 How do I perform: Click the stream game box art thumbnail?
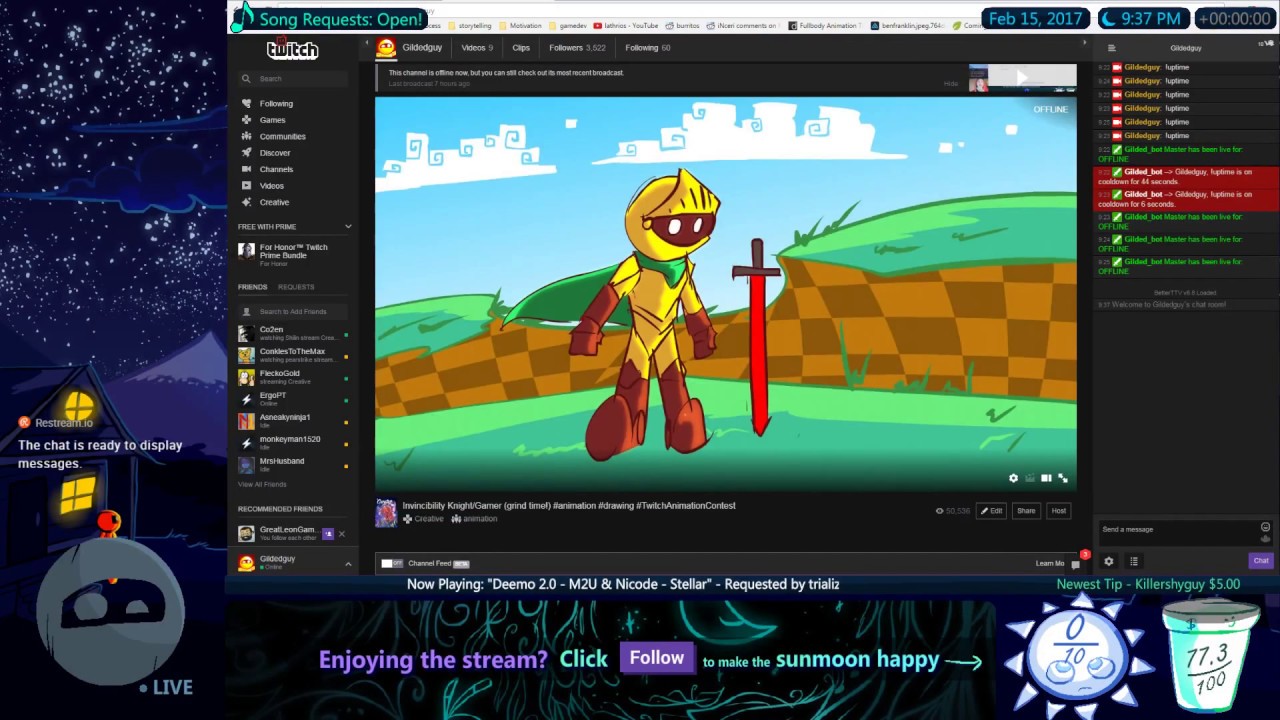385,513
